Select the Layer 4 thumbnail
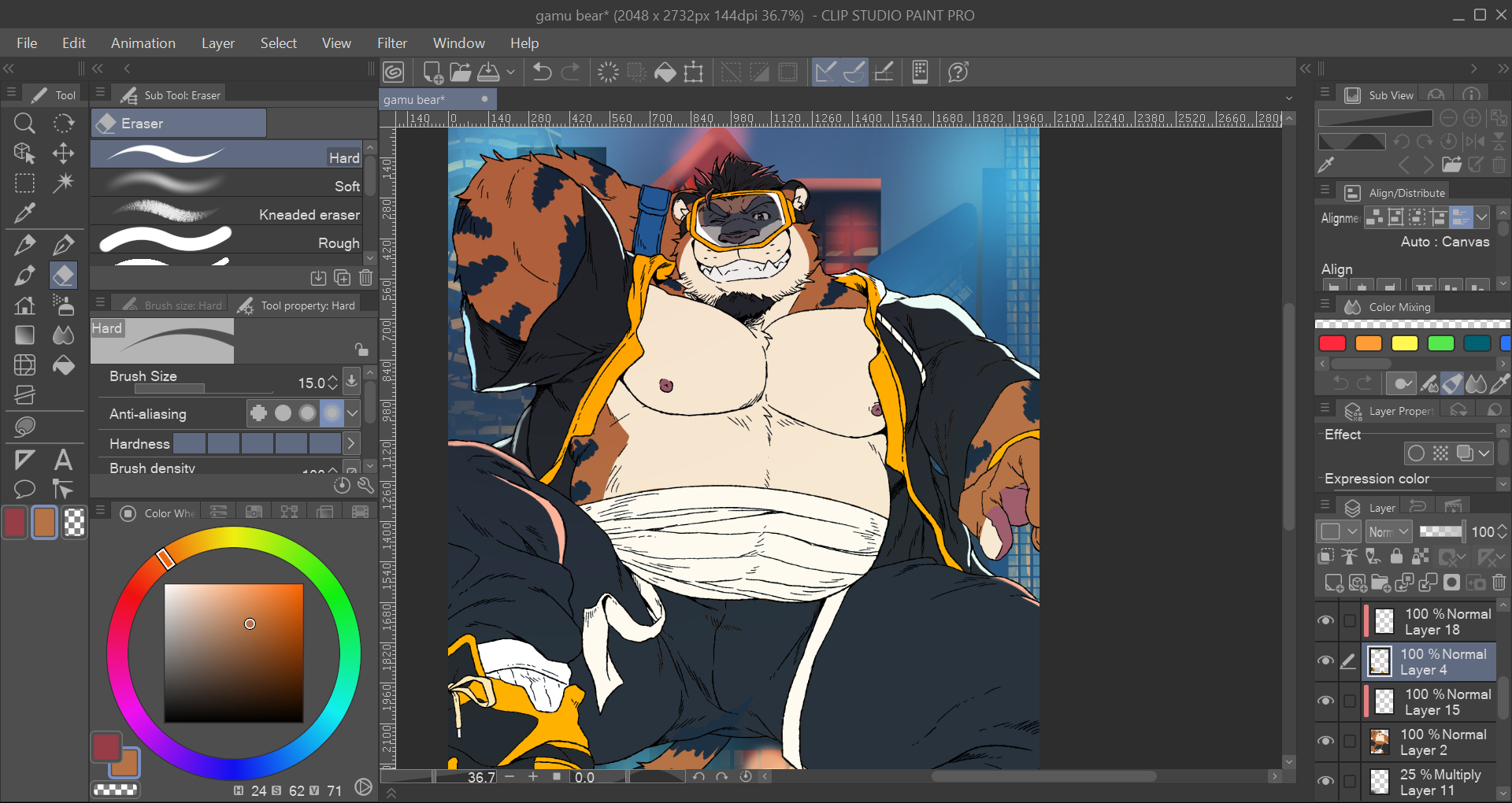Image resolution: width=1512 pixels, height=803 pixels. tap(1379, 661)
